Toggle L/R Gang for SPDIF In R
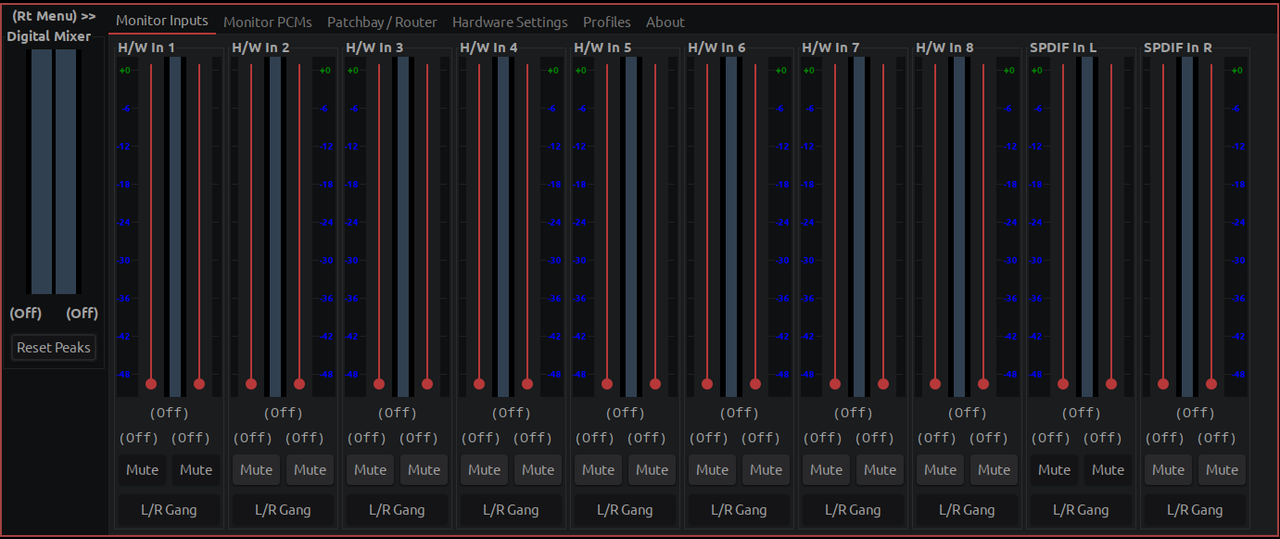Screen dimensions: 1280x539 tap(1195, 510)
